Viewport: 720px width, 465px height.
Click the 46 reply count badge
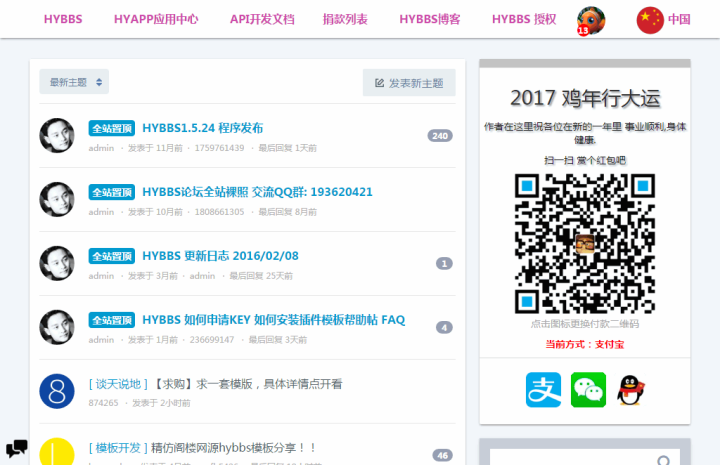[442, 455]
